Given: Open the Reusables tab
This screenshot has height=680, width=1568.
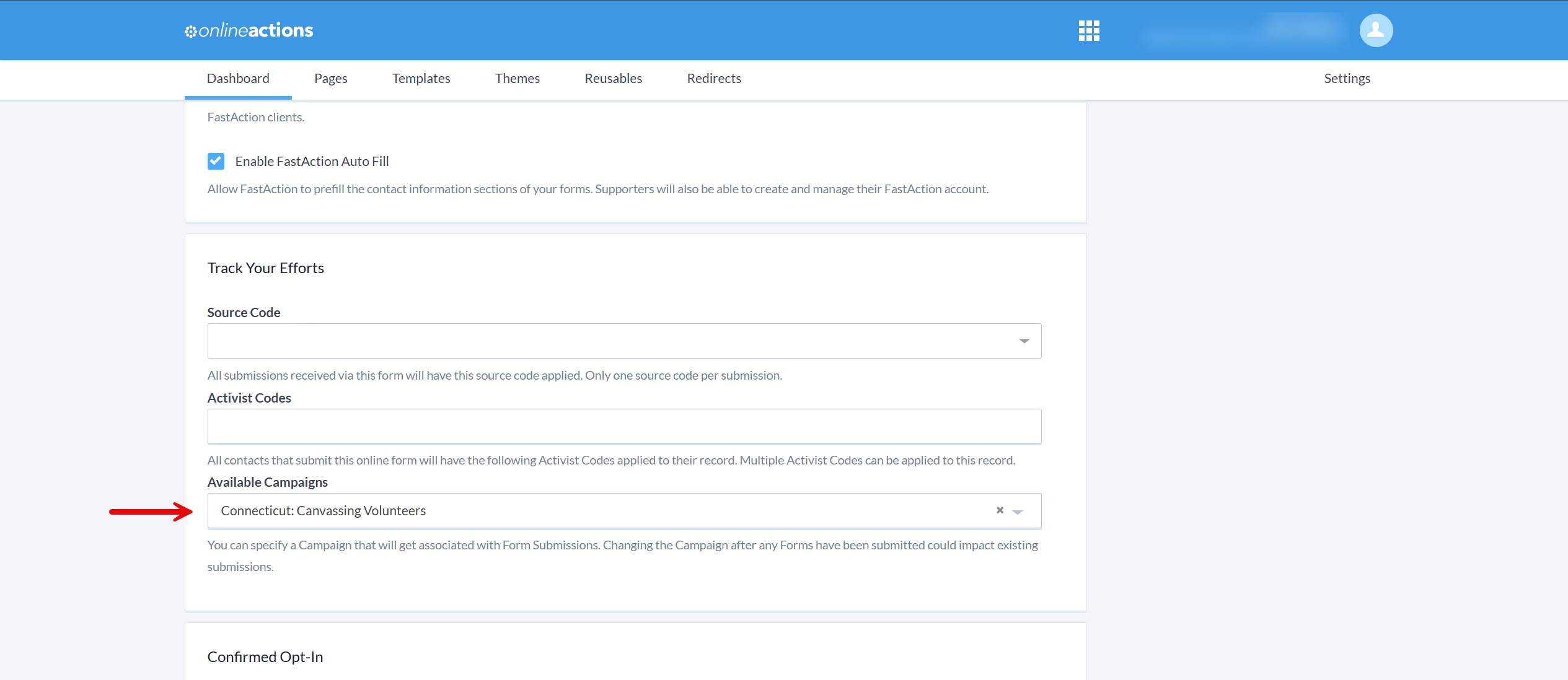Looking at the screenshot, I should (613, 79).
